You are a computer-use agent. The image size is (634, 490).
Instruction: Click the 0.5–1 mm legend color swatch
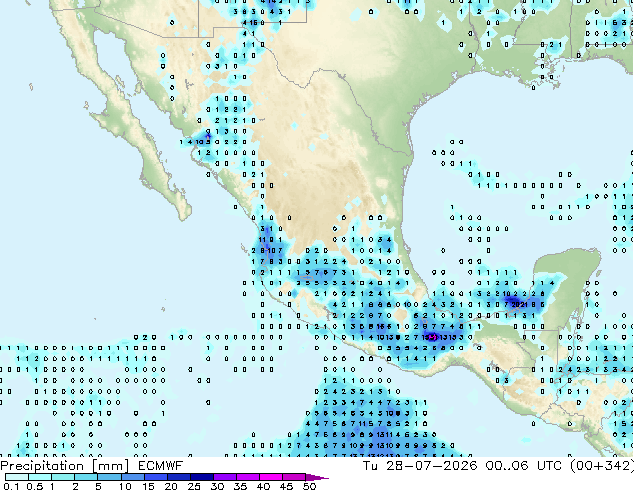[x=40, y=477]
